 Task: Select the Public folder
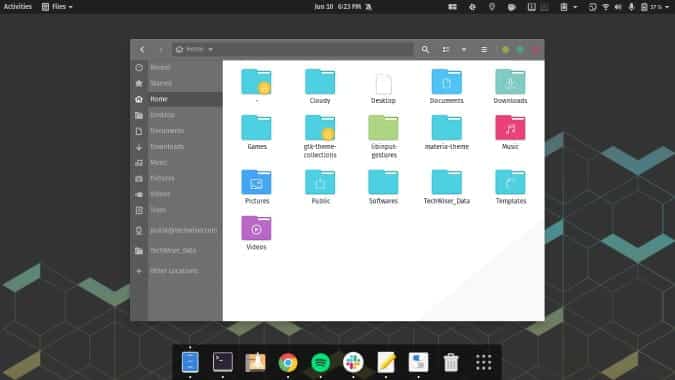pos(320,186)
